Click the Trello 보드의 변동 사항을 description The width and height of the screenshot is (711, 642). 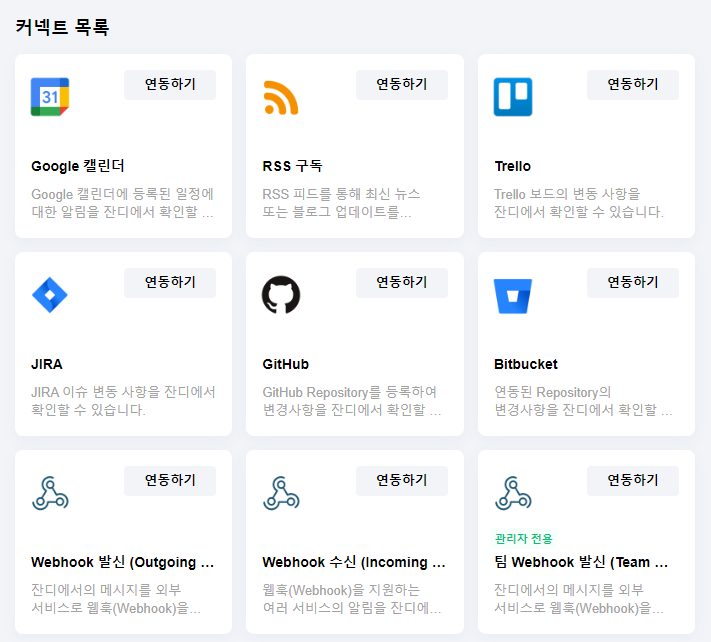tap(579, 203)
